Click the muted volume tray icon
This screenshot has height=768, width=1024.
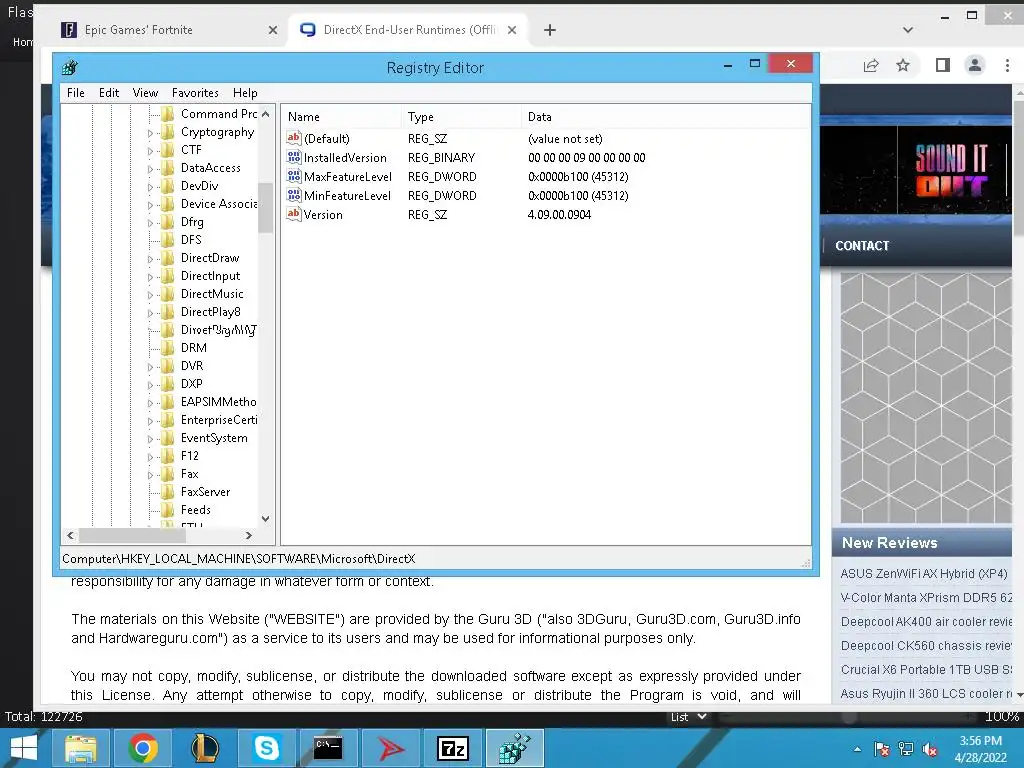coord(931,749)
